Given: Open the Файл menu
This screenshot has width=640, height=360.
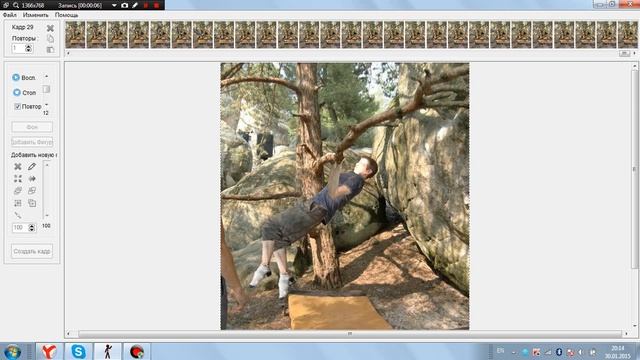Looking at the screenshot, I should (x=10, y=15).
